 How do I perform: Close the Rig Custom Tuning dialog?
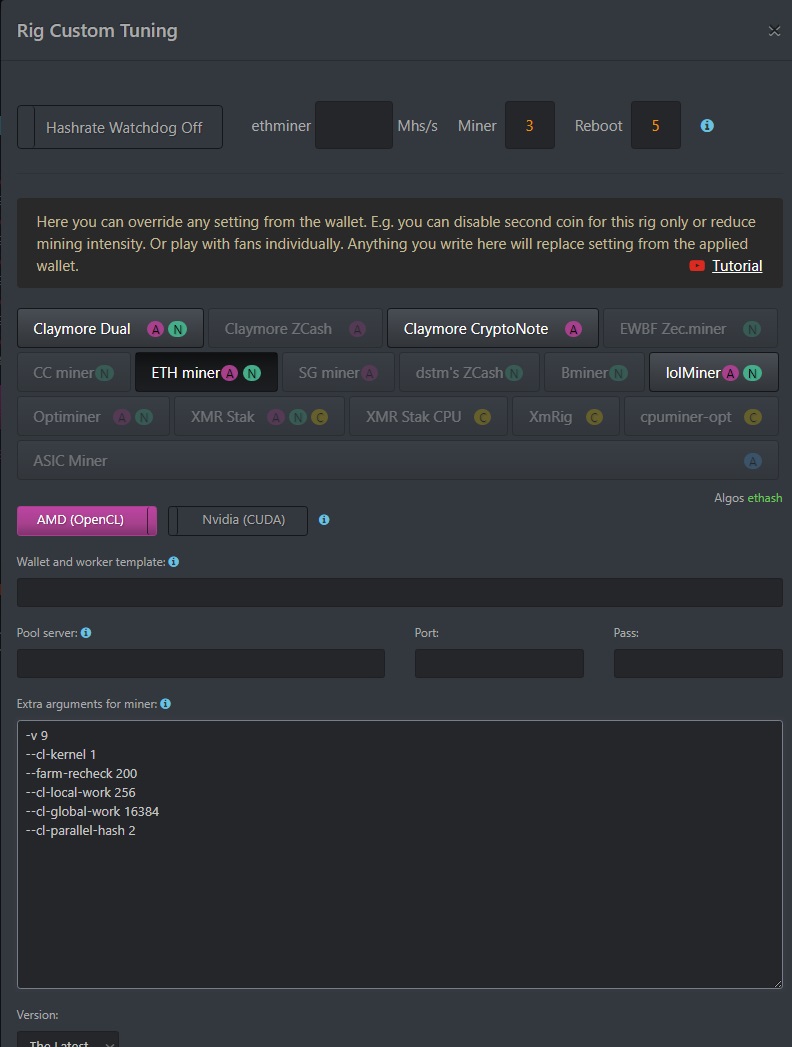[774, 31]
